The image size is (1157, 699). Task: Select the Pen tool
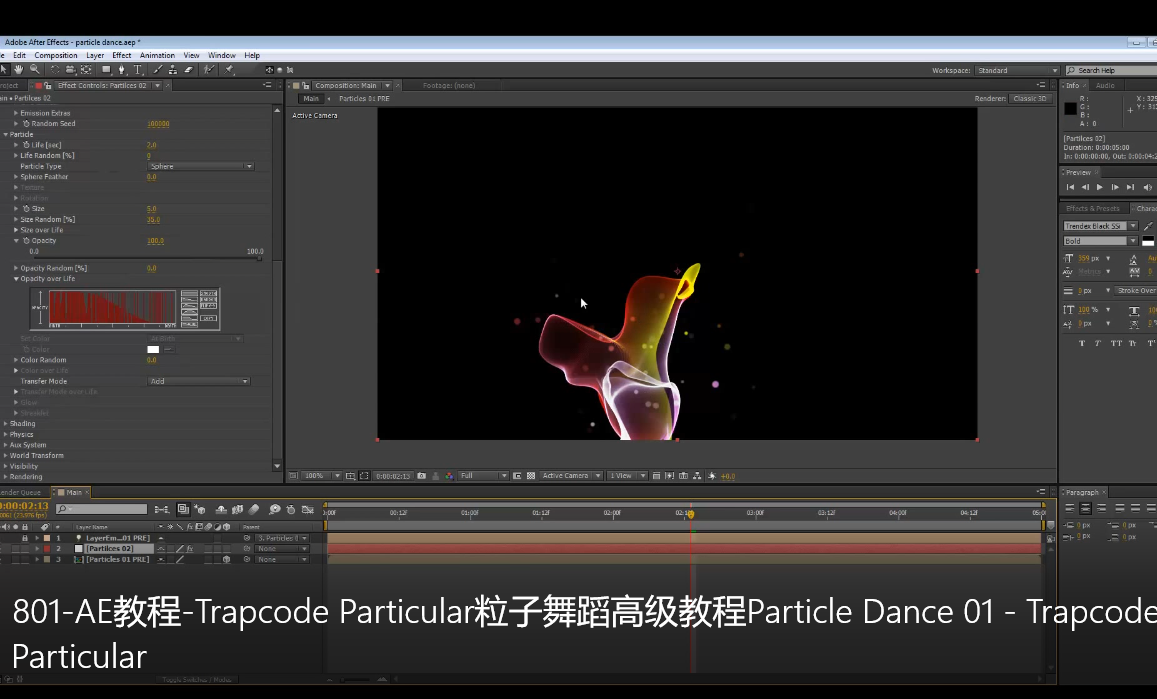pyautogui.click(x=122, y=69)
